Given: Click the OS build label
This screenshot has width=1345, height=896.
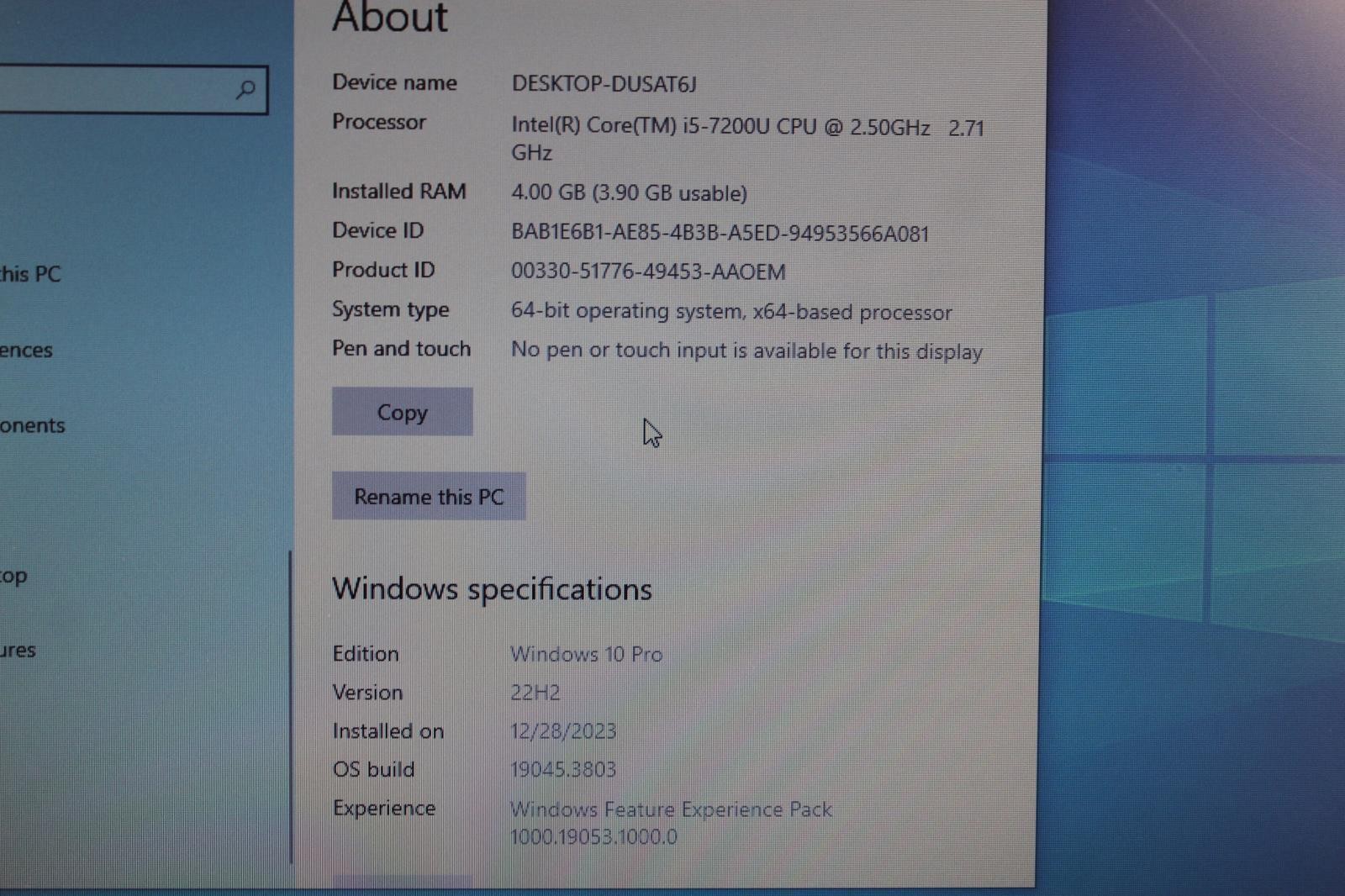Looking at the screenshot, I should coord(373,769).
